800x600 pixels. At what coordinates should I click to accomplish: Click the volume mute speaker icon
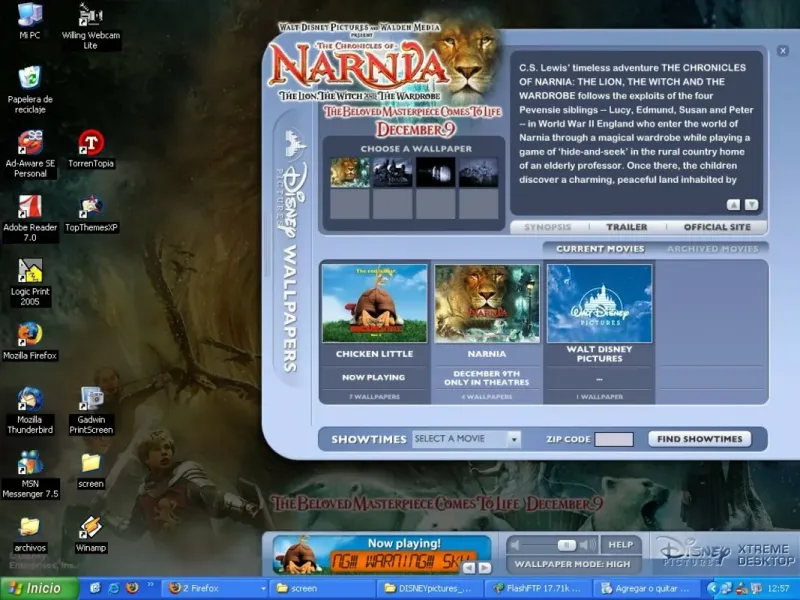pyautogui.click(x=515, y=545)
